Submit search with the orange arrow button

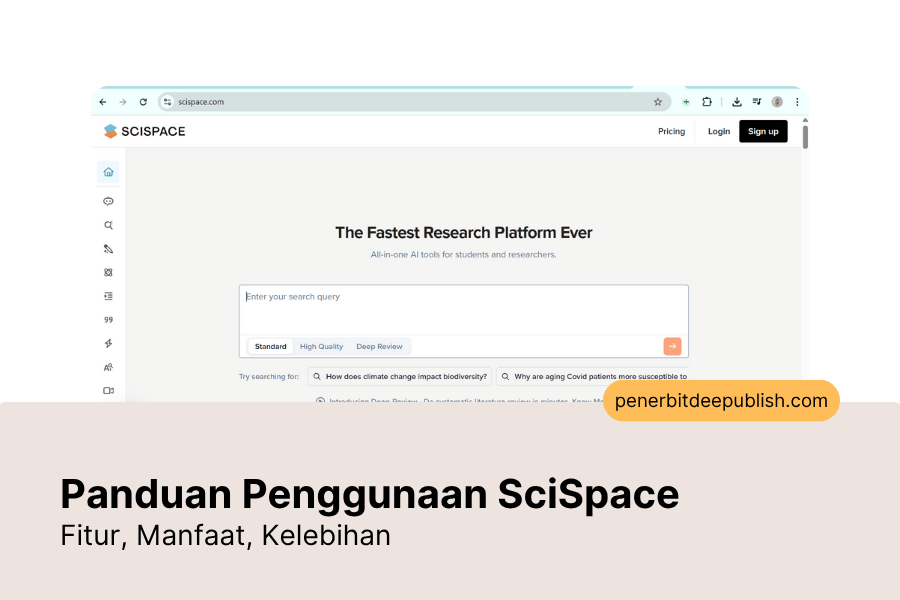672,346
